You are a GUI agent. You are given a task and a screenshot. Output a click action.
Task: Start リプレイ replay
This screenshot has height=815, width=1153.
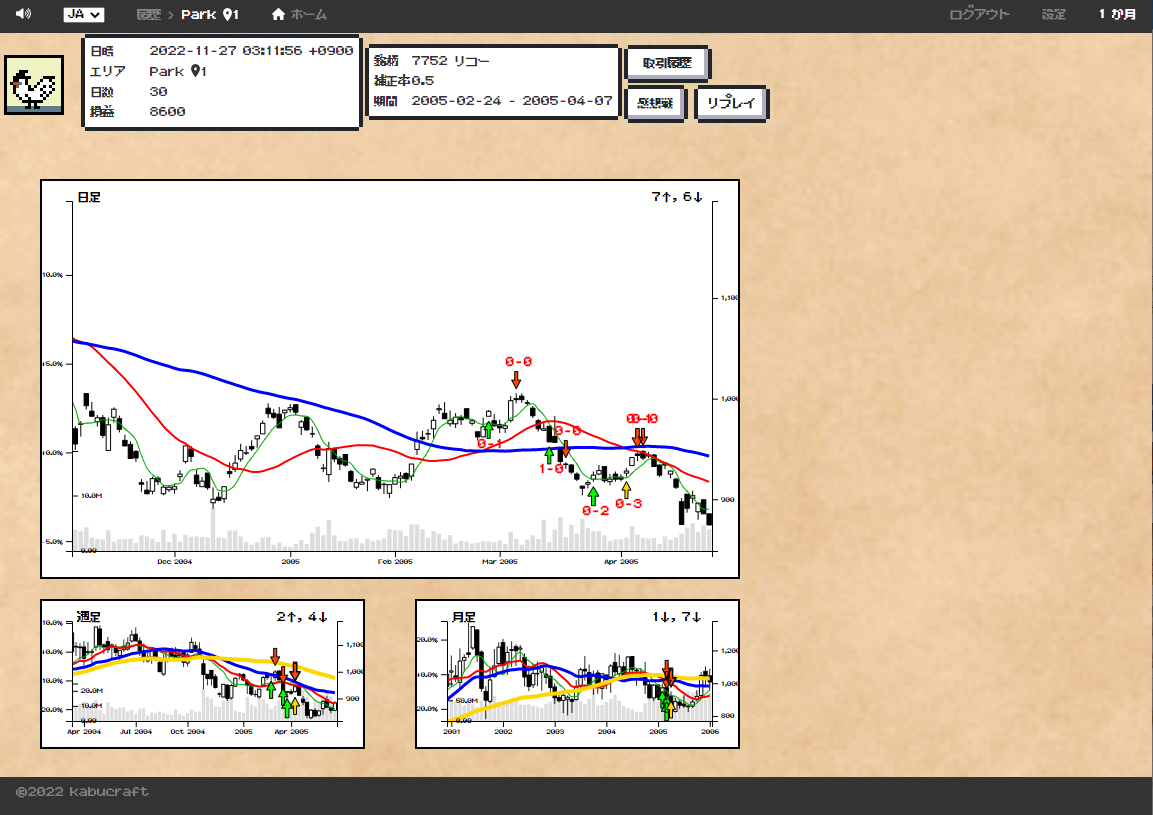[731, 104]
